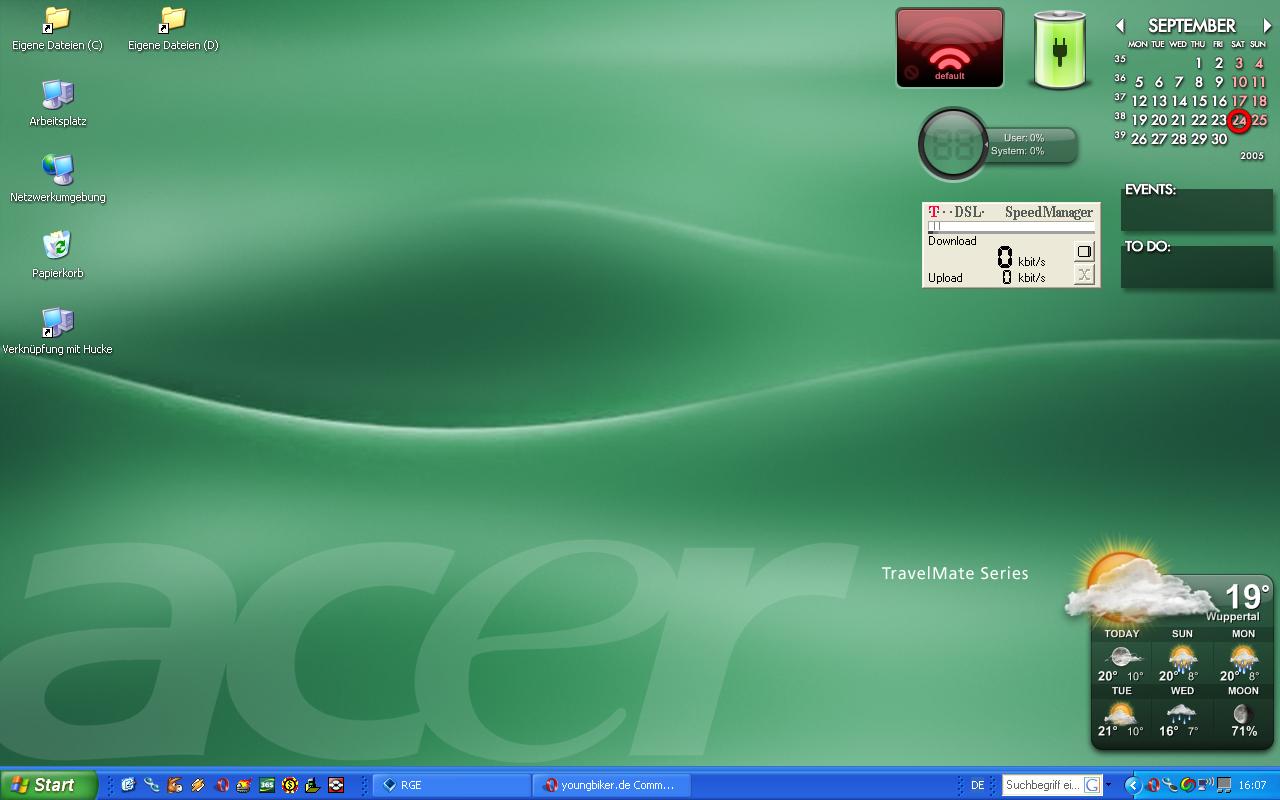The height and width of the screenshot is (800, 1280).
Task: Click the green 365 quick launch icon
Action: click(267, 785)
